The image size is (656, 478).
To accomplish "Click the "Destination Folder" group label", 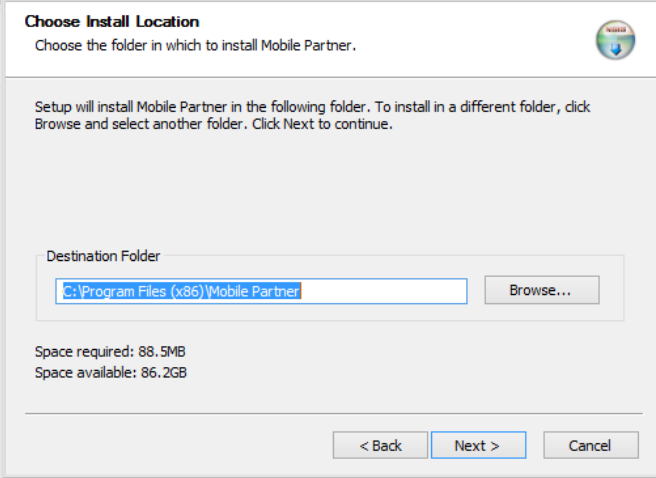I will point(103,256).
